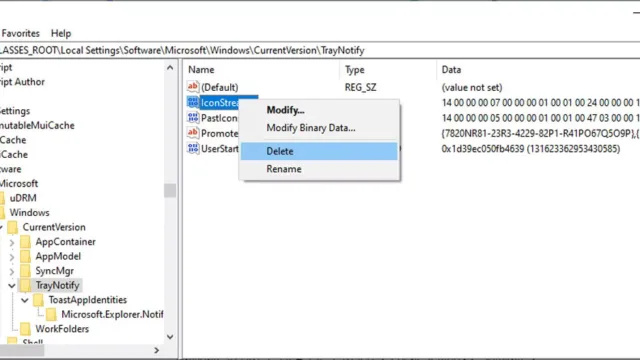Select the uDRM key label
640x360 pixels.
pos(23,198)
